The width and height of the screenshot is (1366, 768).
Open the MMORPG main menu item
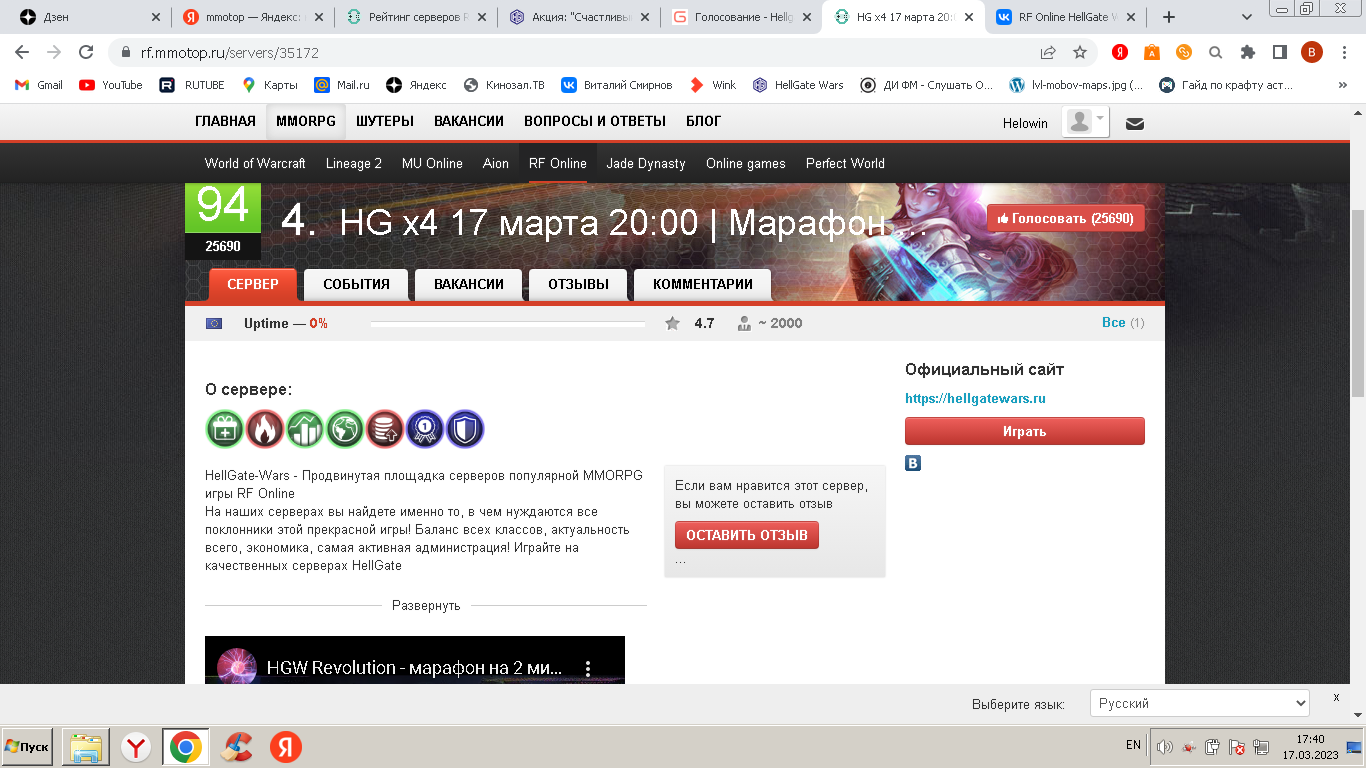pyautogui.click(x=306, y=121)
